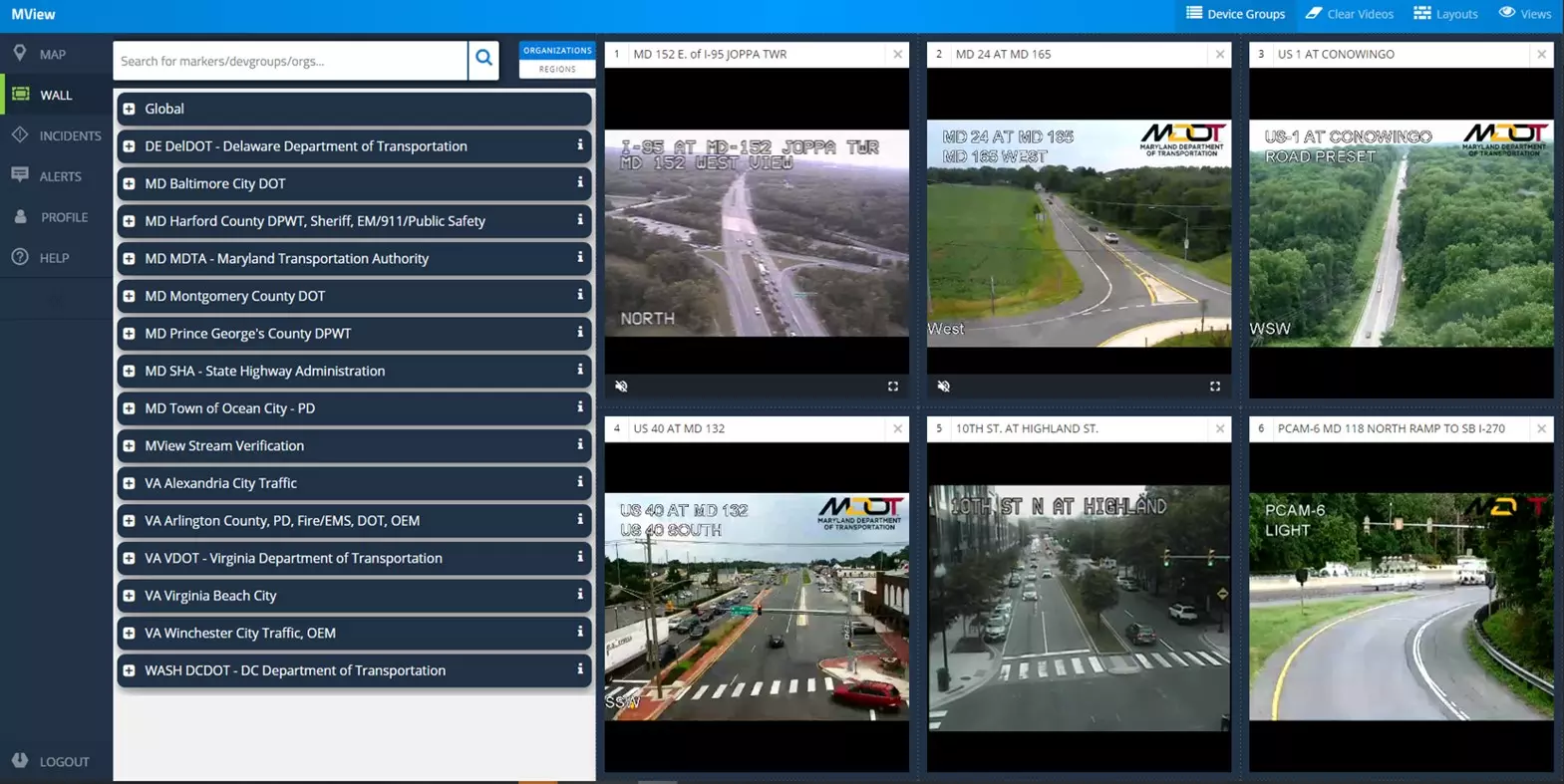Switch list to Regions
The width and height of the screenshot is (1564, 784).
point(557,69)
